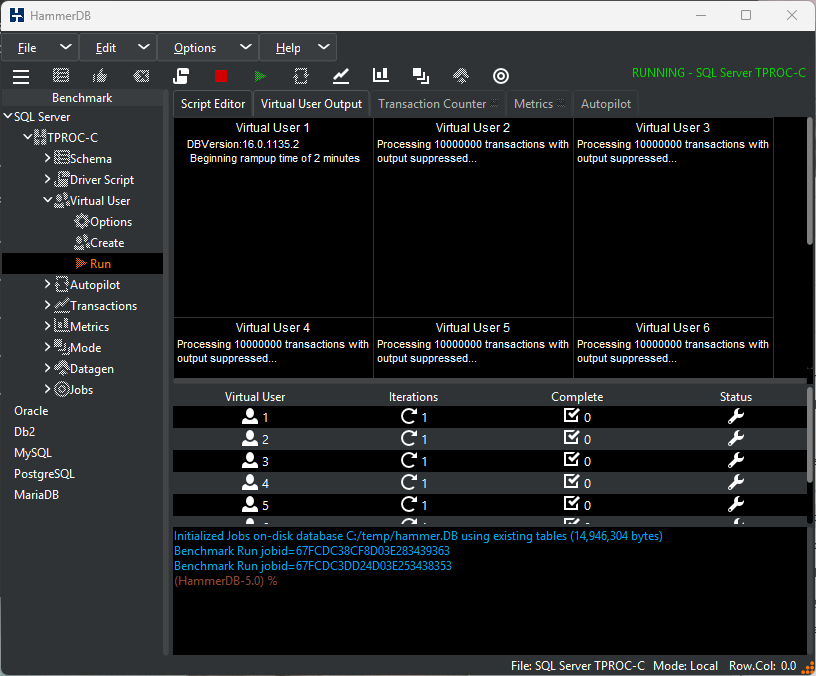
Task: Click the Schema Build toolbar icon
Action: [x=61, y=76]
